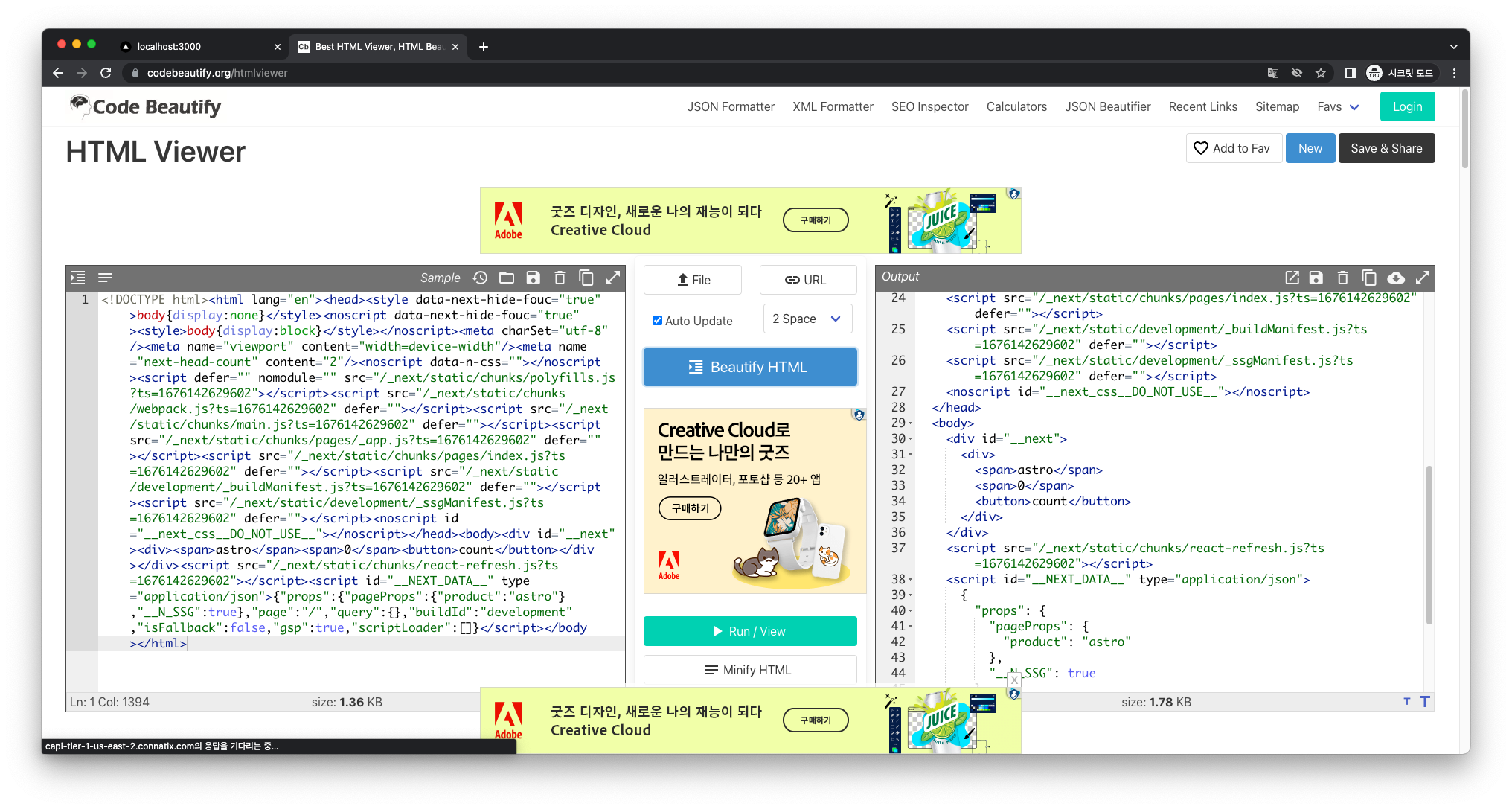Open the 2 Space indentation dropdown
The height and width of the screenshot is (809, 1512).
point(807,319)
